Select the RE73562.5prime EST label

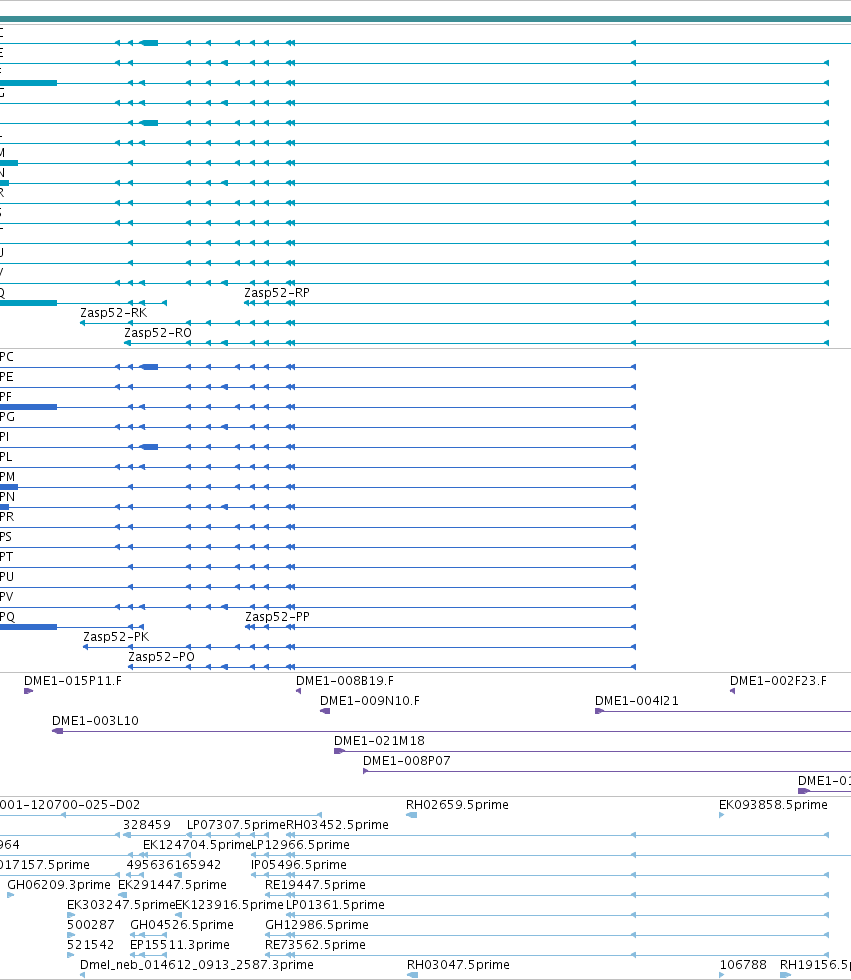click(315, 944)
